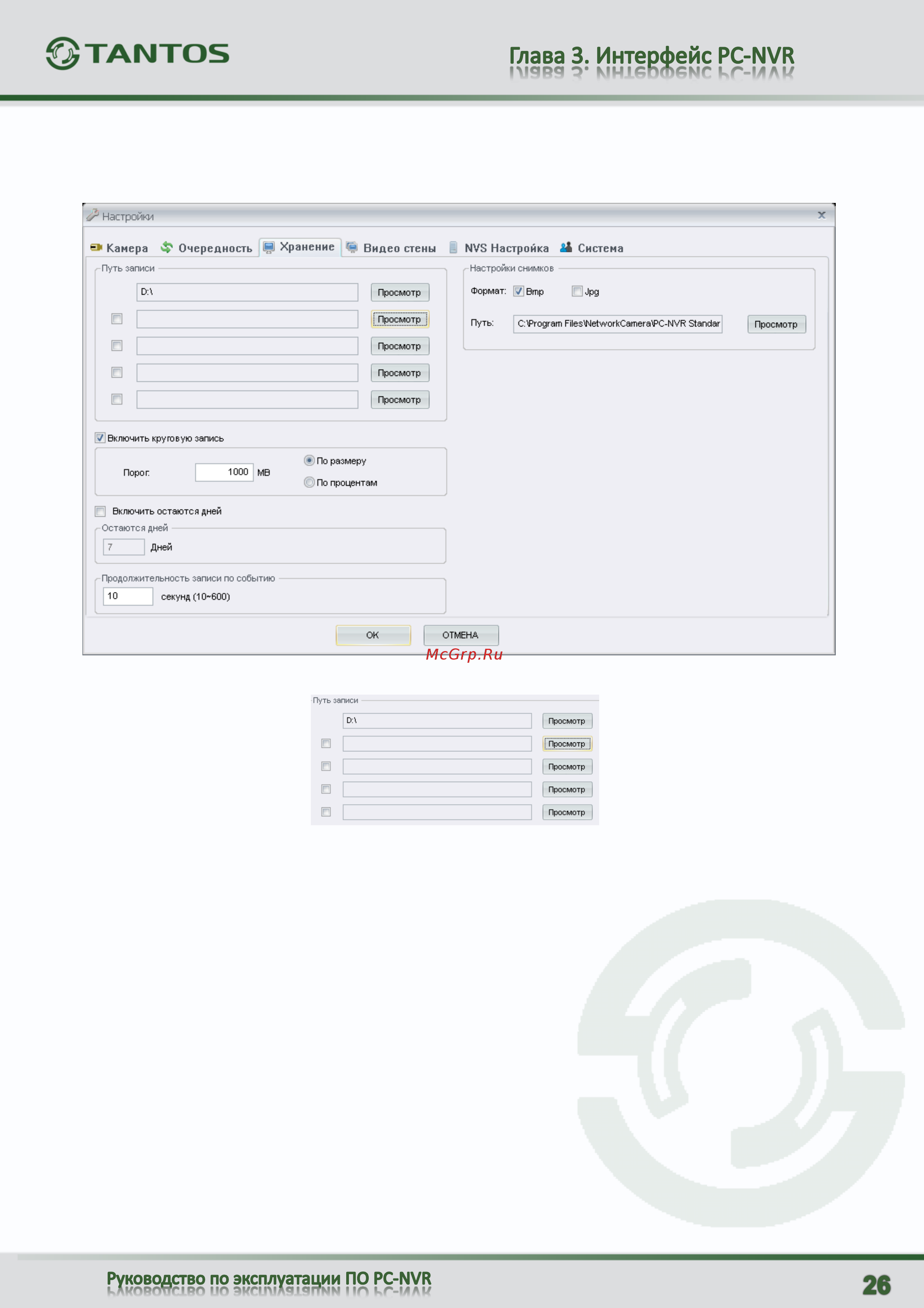Click fifth Просмотр button in record paths
924x1308 pixels.
click(x=400, y=399)
